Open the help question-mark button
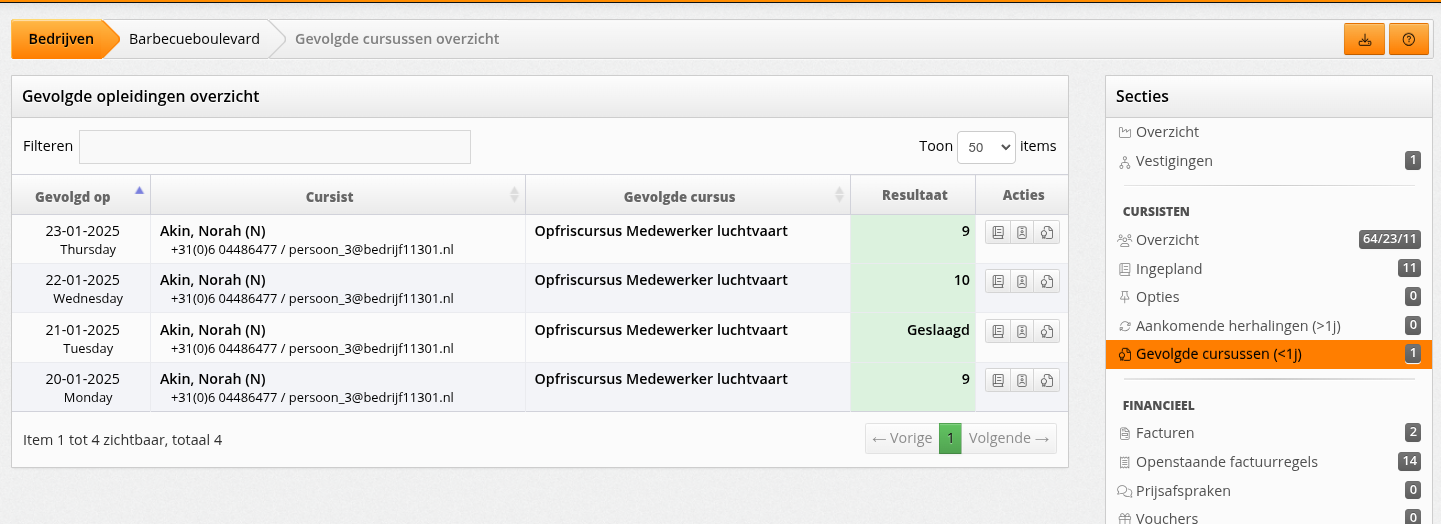This screenshot has height=524, width=1441. [x=1409, y=40]
